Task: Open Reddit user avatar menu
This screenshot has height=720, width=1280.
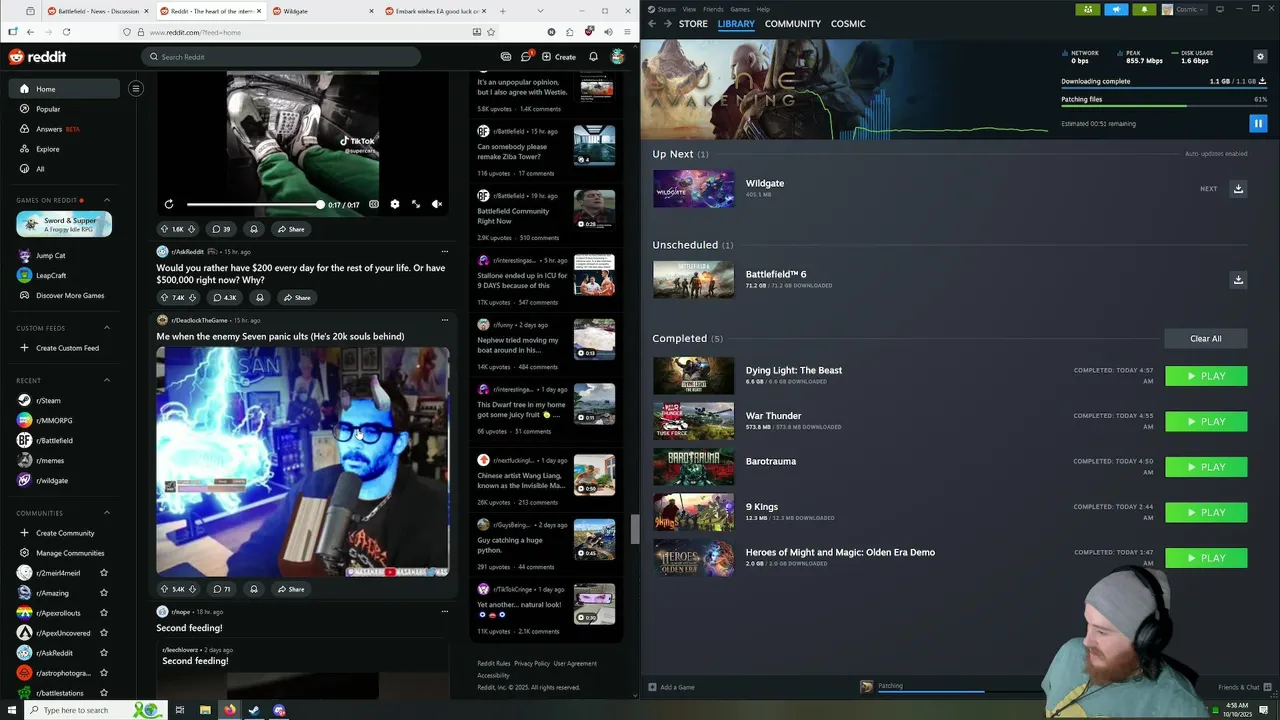Action: (x=618, y=57)
